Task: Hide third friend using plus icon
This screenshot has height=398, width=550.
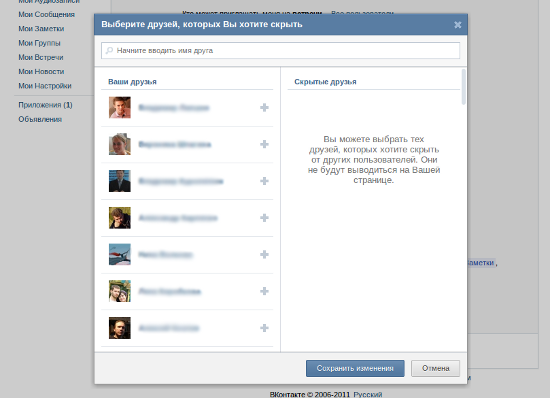Action: [264, 181]
